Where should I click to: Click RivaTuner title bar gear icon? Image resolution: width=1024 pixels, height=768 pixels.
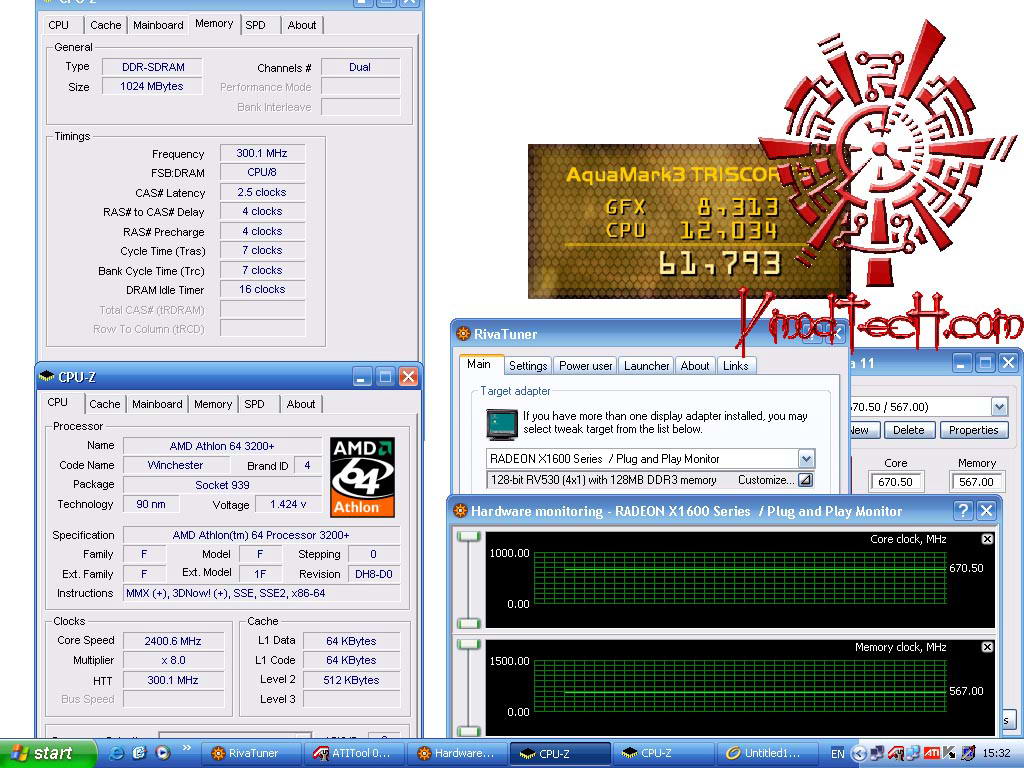(x=463, y=334)
